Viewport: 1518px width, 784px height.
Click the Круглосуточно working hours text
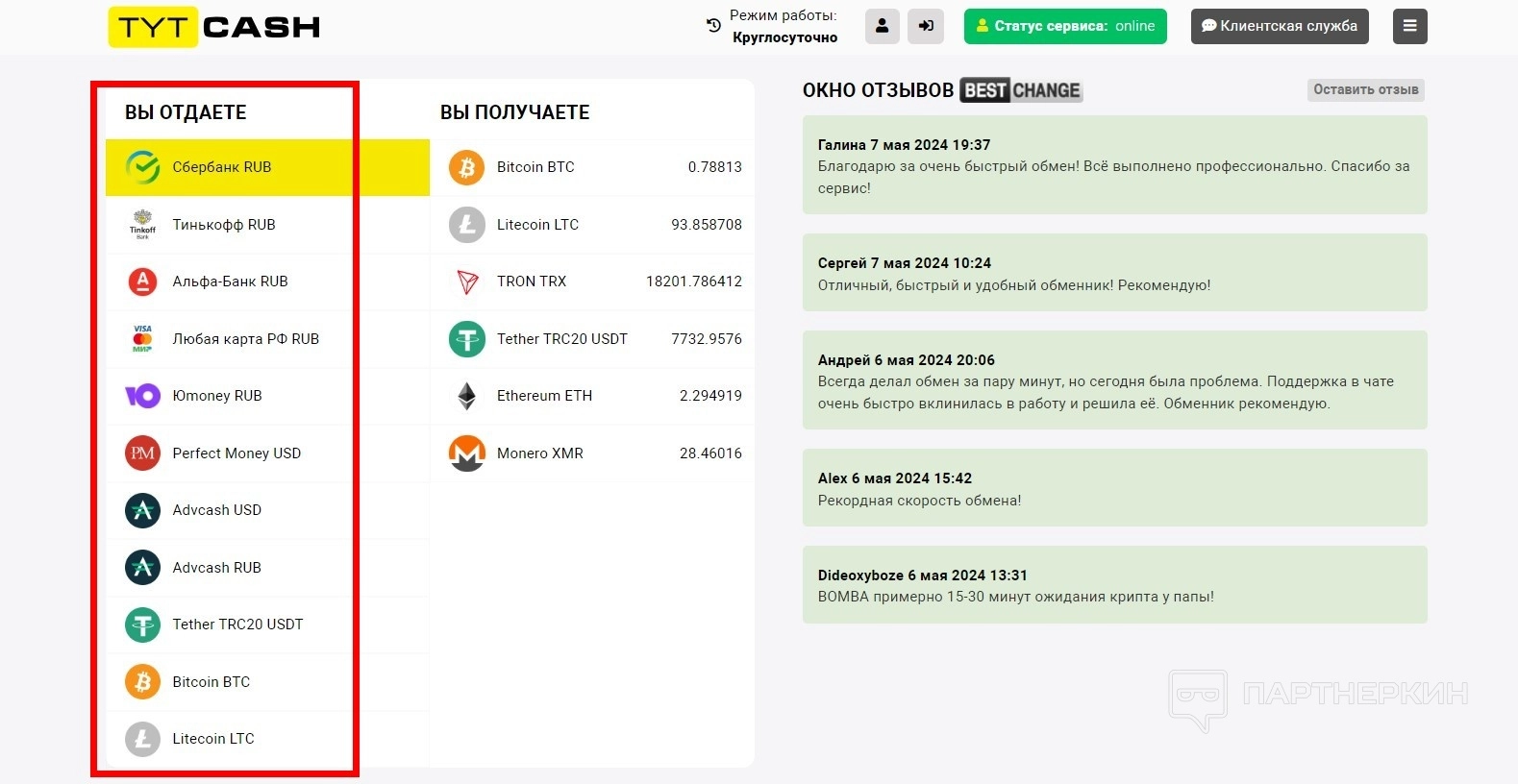784,37
